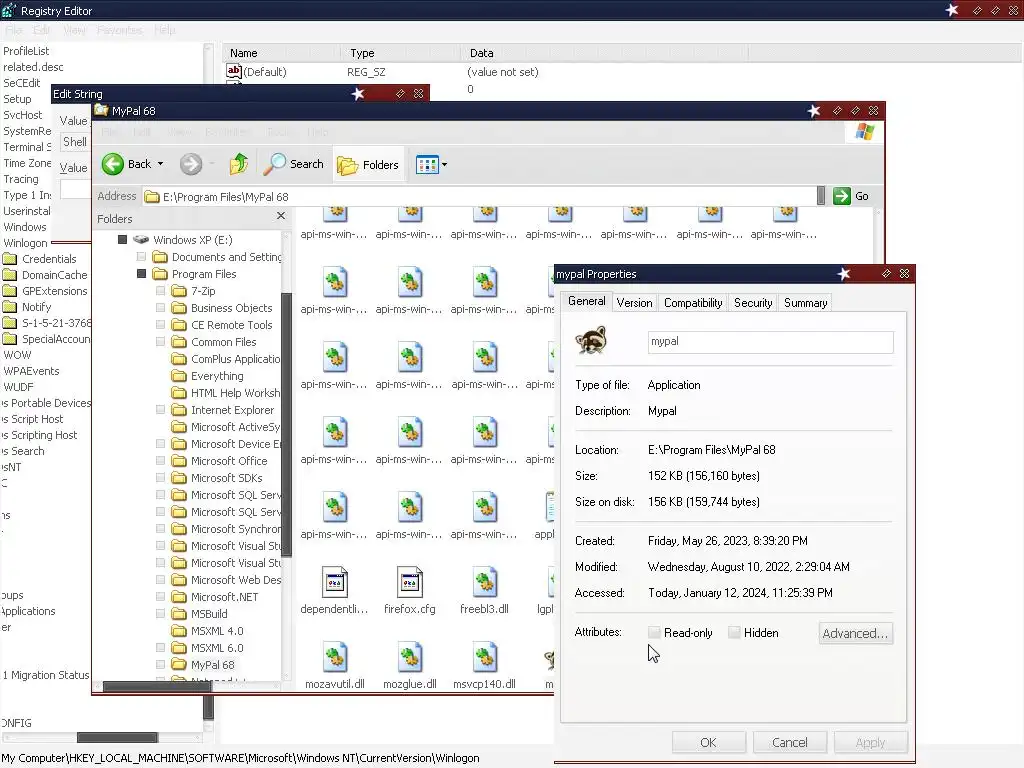Screen dimensions: 1024x768
Task: Open the Security tab
Action: pos(753,303)
